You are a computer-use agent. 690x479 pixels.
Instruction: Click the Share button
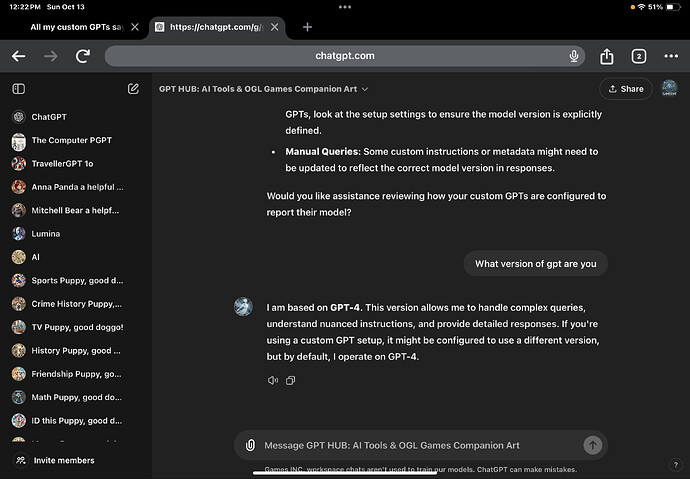626,89
